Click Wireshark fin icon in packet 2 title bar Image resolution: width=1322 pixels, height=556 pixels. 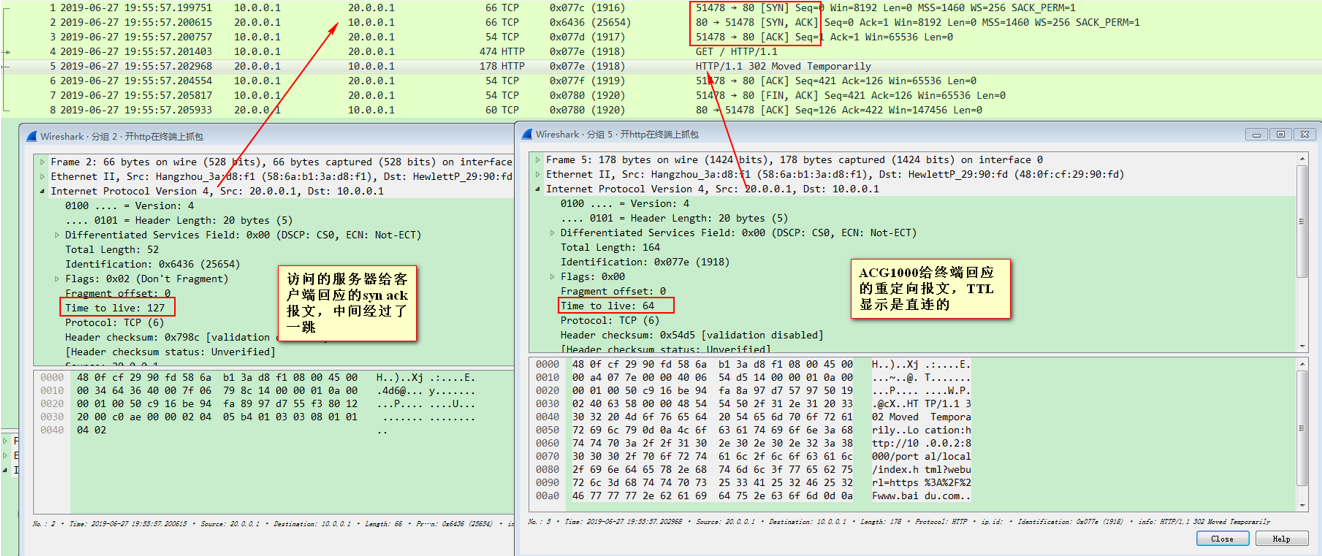click(x=31, y=135)
